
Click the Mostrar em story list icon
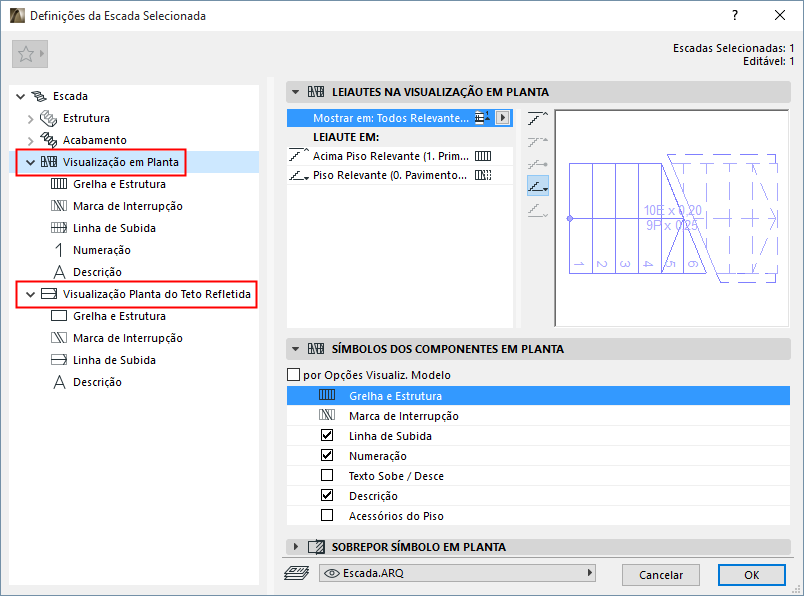tap(481, 118)
